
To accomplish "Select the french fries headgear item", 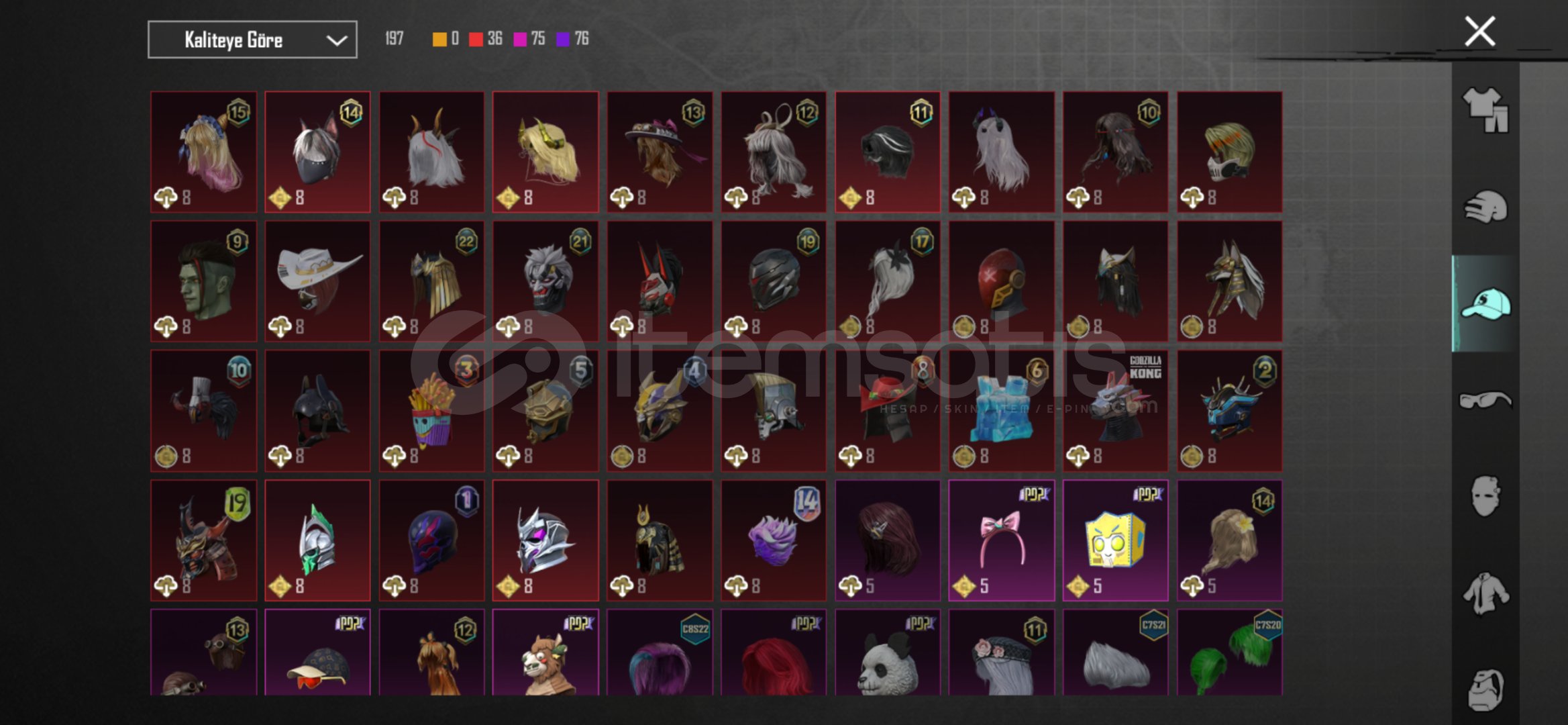I will click(x=431, y=410).
